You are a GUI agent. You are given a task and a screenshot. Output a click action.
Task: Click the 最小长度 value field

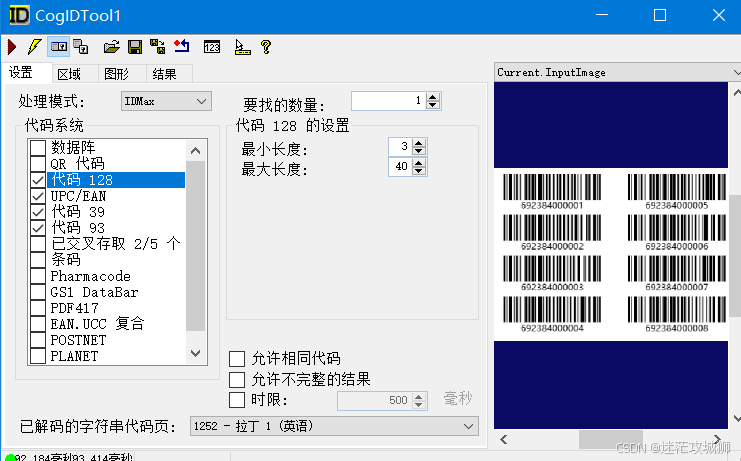tap(400, 147)
